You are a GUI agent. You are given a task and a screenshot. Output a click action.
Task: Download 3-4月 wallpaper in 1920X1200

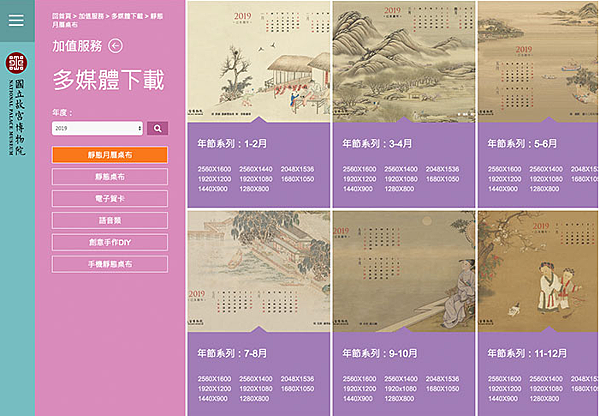click(359, 179)
